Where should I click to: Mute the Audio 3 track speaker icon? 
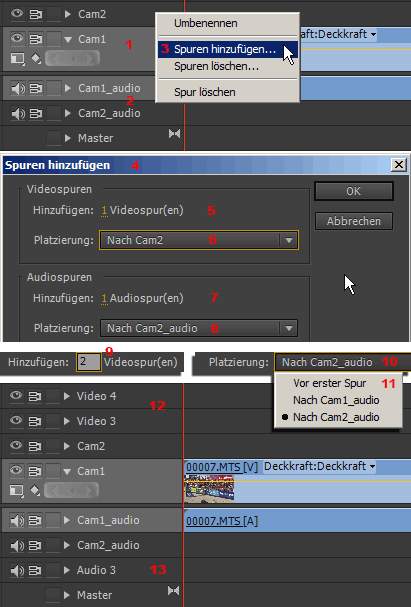click(x=17, y=570)
